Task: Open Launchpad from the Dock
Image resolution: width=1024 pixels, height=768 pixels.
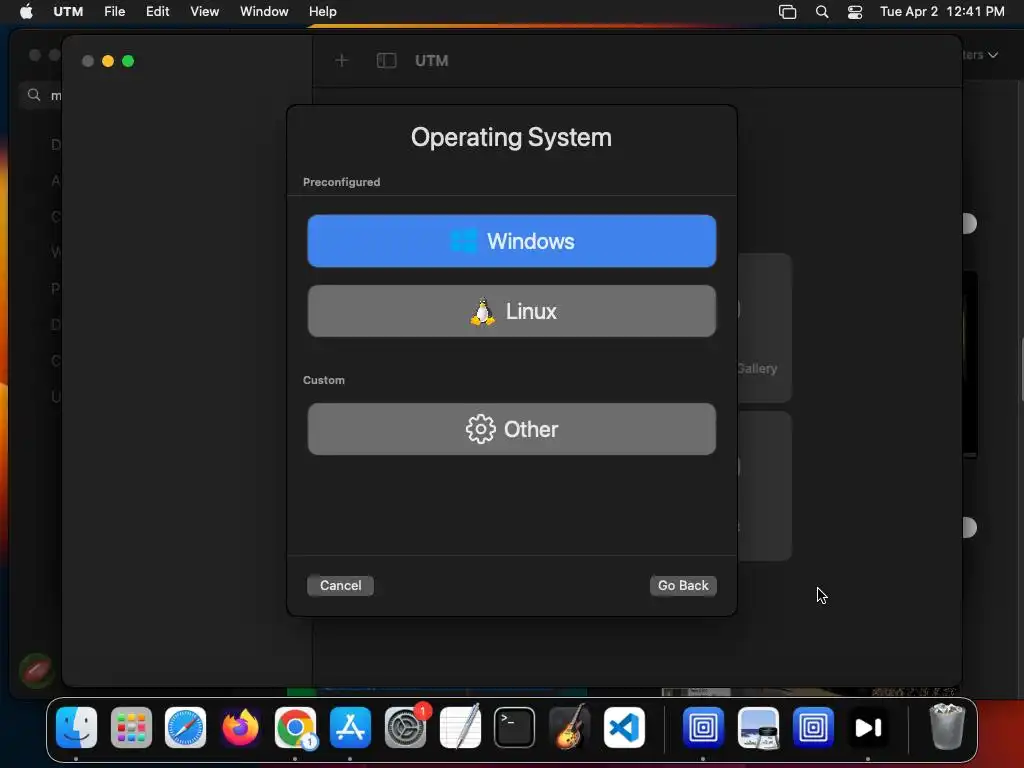Action: pyautogui.click(x=131, y=728)
